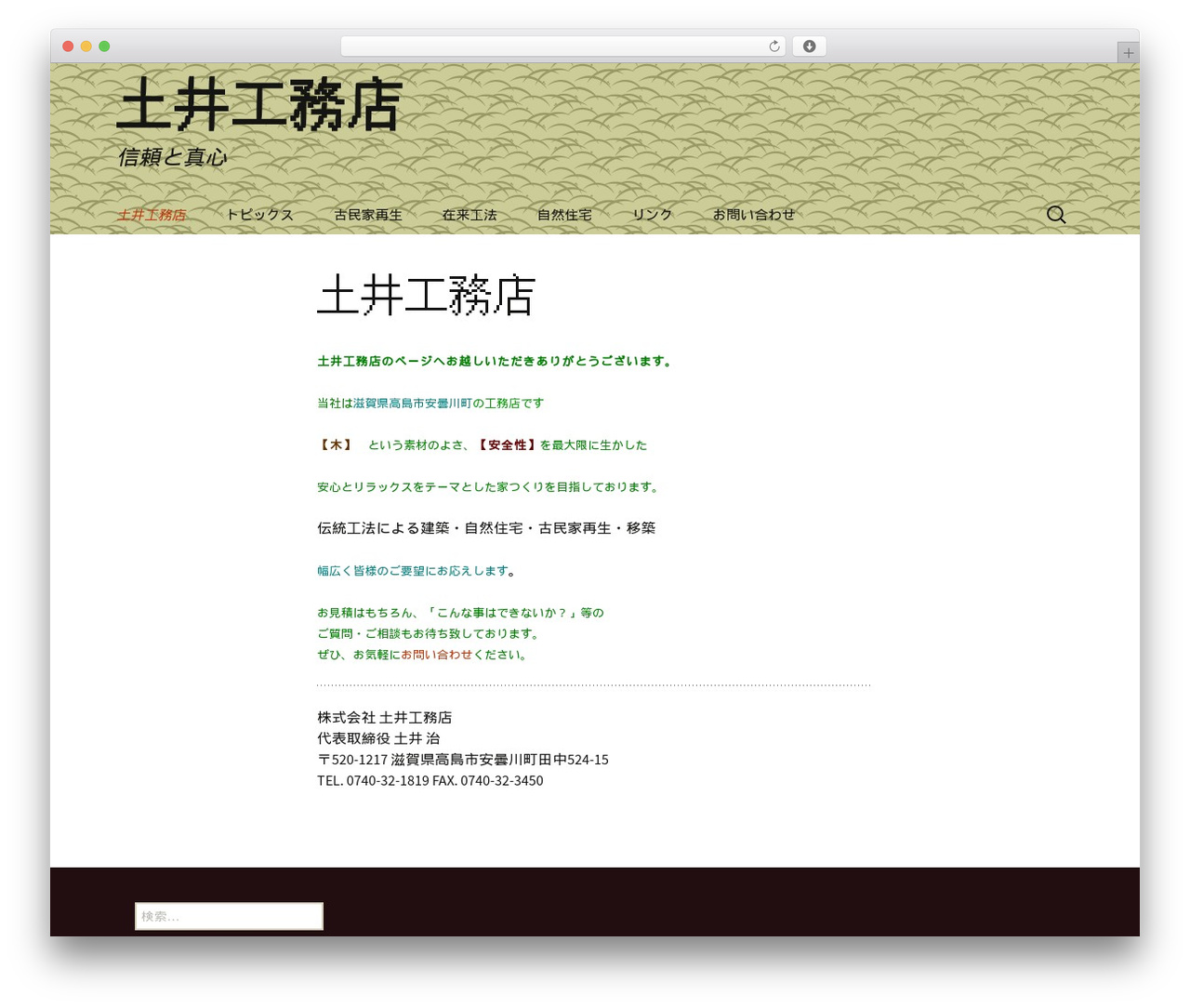Click the line 幅広く皆様のご要望にお応えします
Viewport: 1190px width, 1008px height.
pos(416,571)
